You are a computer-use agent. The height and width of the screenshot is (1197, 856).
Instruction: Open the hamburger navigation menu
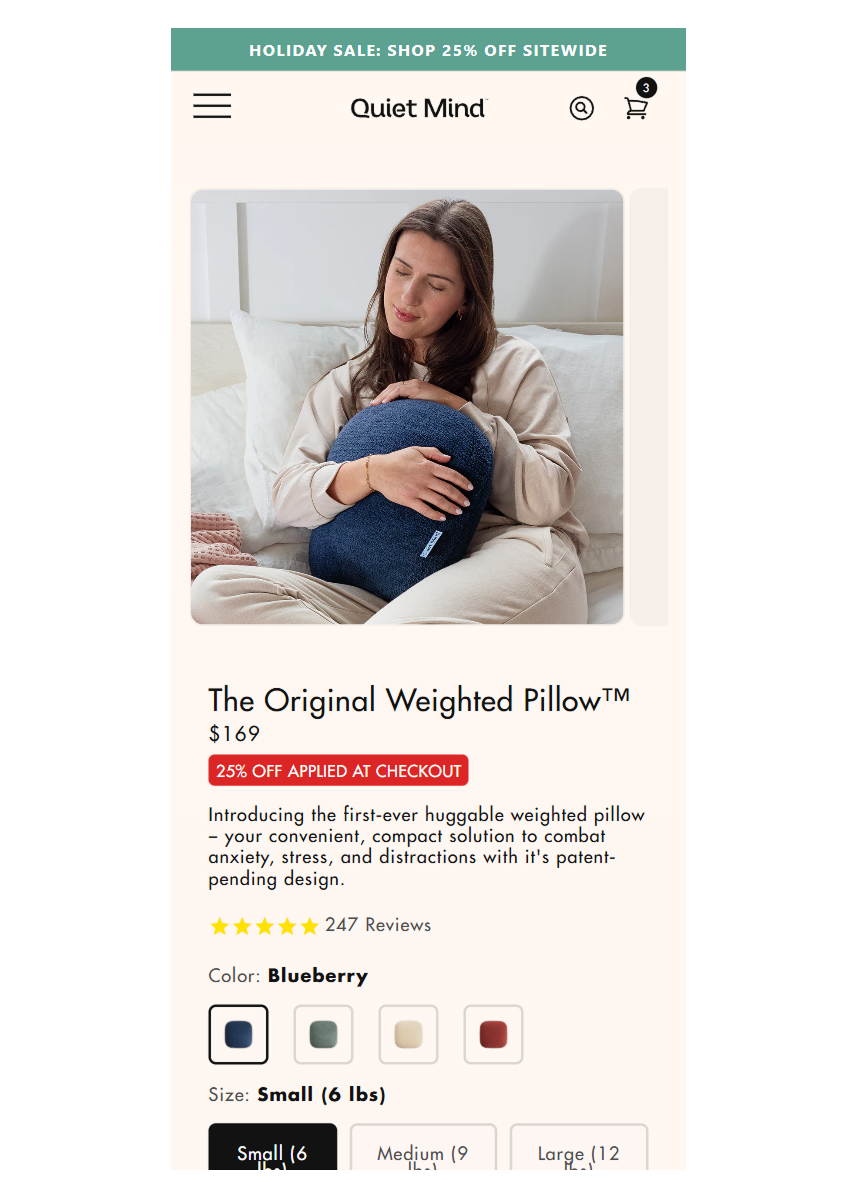point(212,106)
